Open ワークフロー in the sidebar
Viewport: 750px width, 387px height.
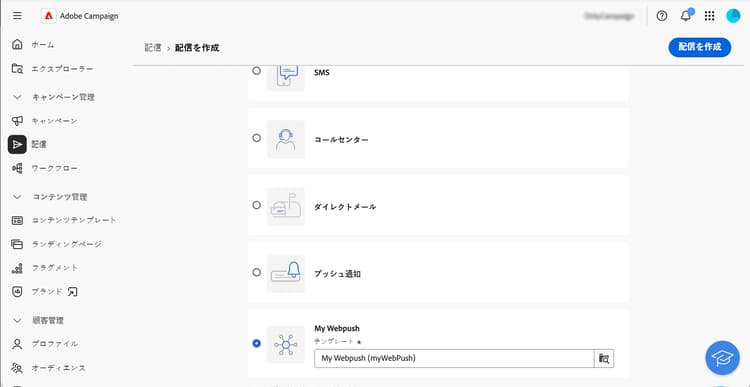click(x=55, y=168)
